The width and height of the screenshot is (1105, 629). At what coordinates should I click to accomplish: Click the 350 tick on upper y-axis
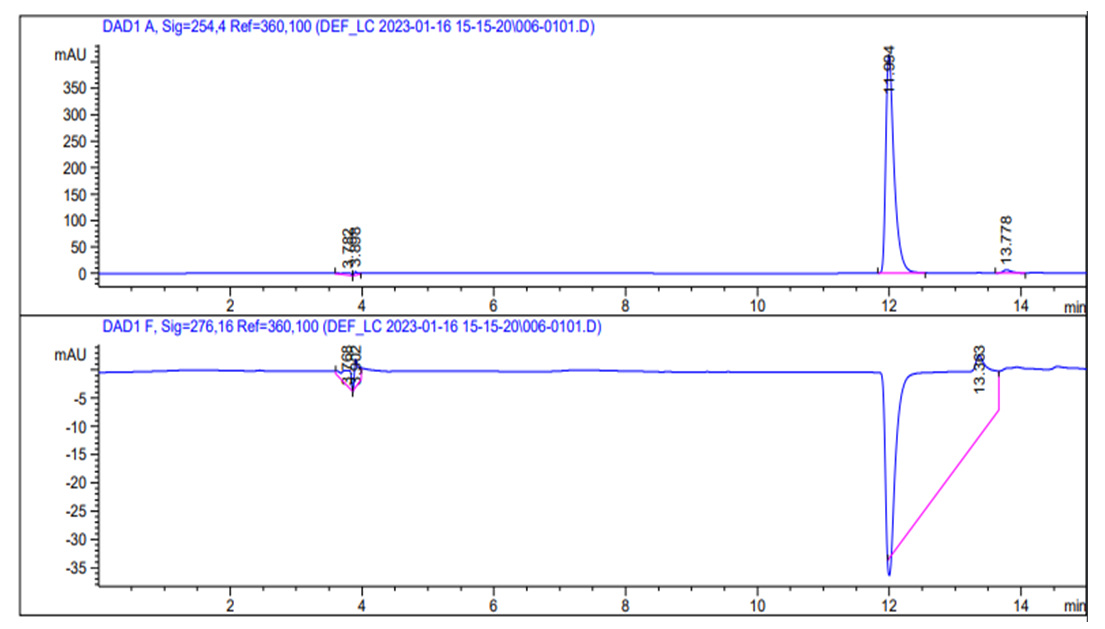point(73,87)
